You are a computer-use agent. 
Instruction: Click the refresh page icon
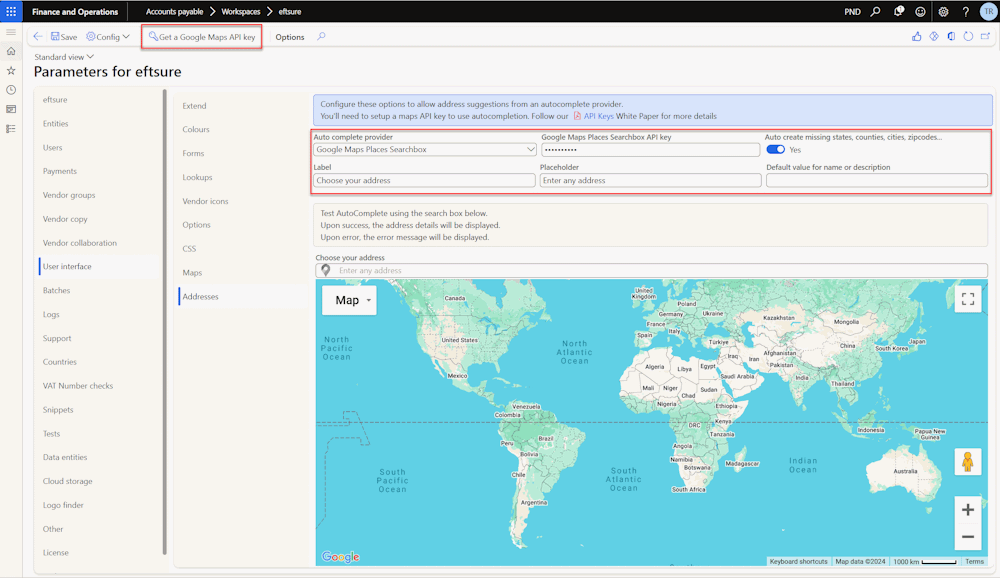(x=968, y=36)
